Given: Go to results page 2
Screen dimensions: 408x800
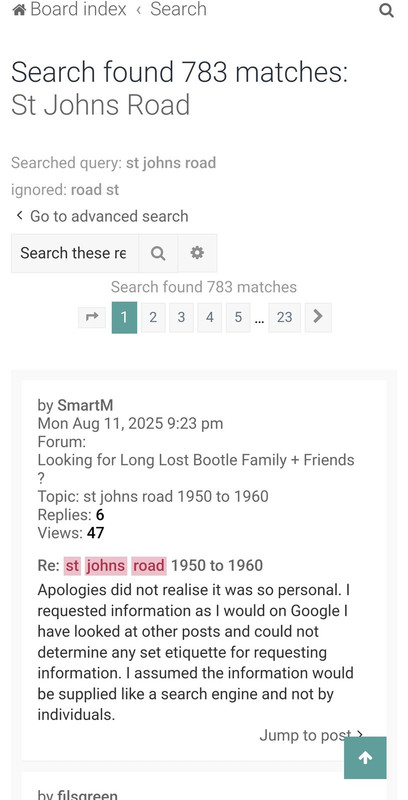Looking at the screenshot, I should tap(153, 317).
